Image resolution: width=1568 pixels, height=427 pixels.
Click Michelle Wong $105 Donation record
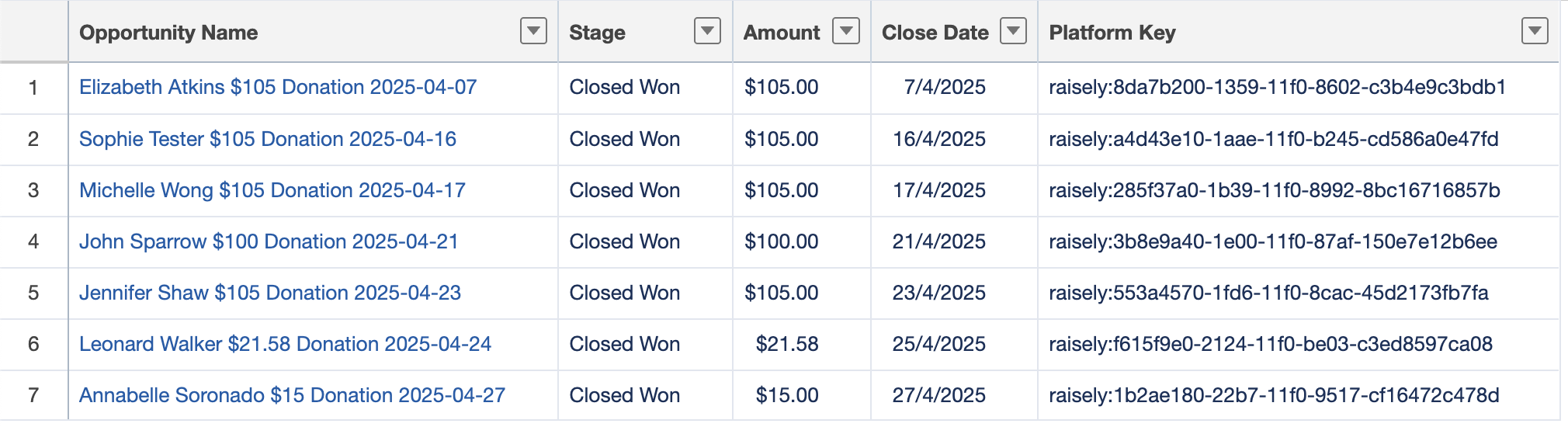(272, 190)
